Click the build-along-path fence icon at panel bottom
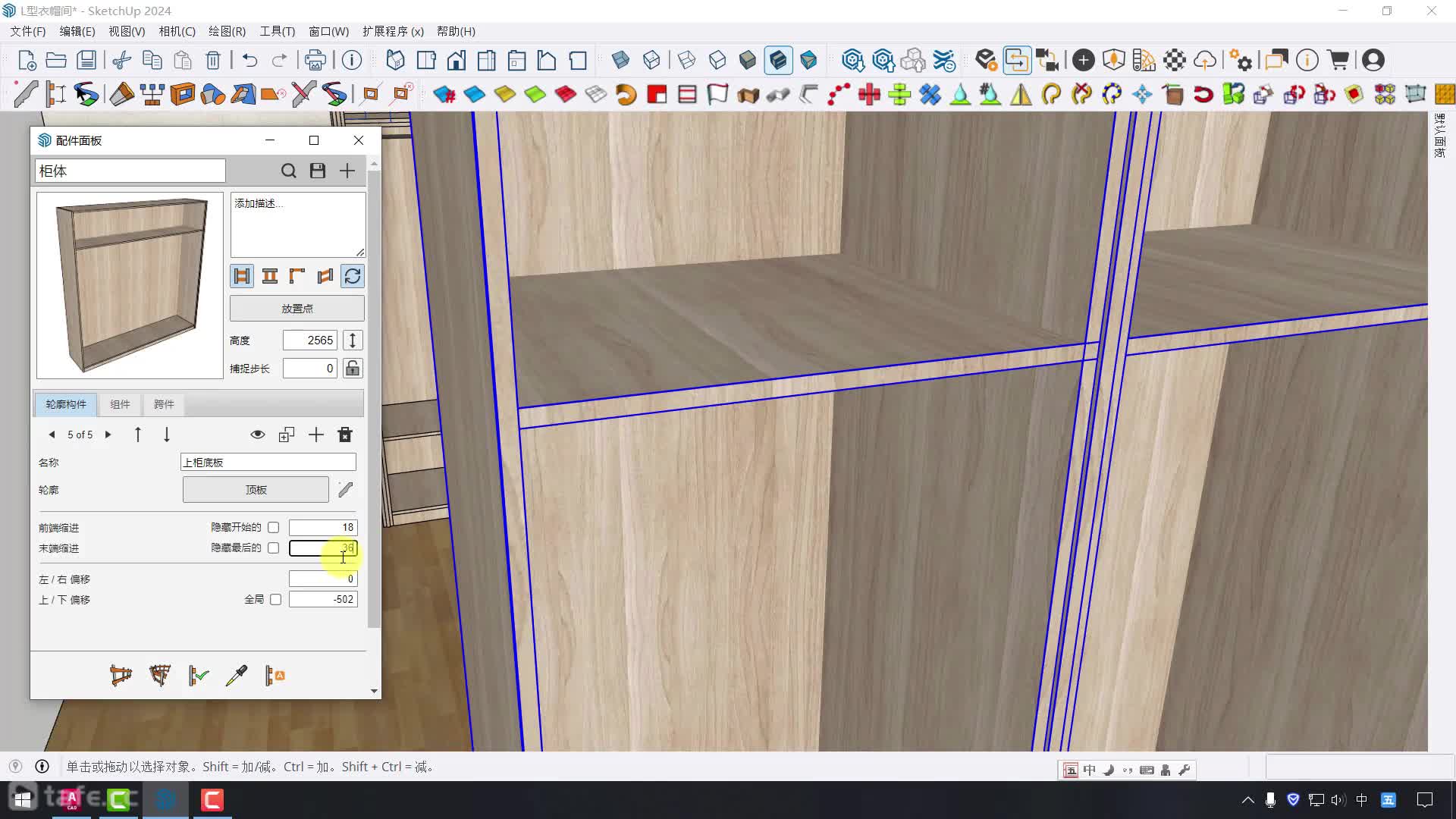Viewport: 1456px width, 819px height. point(121,676)
